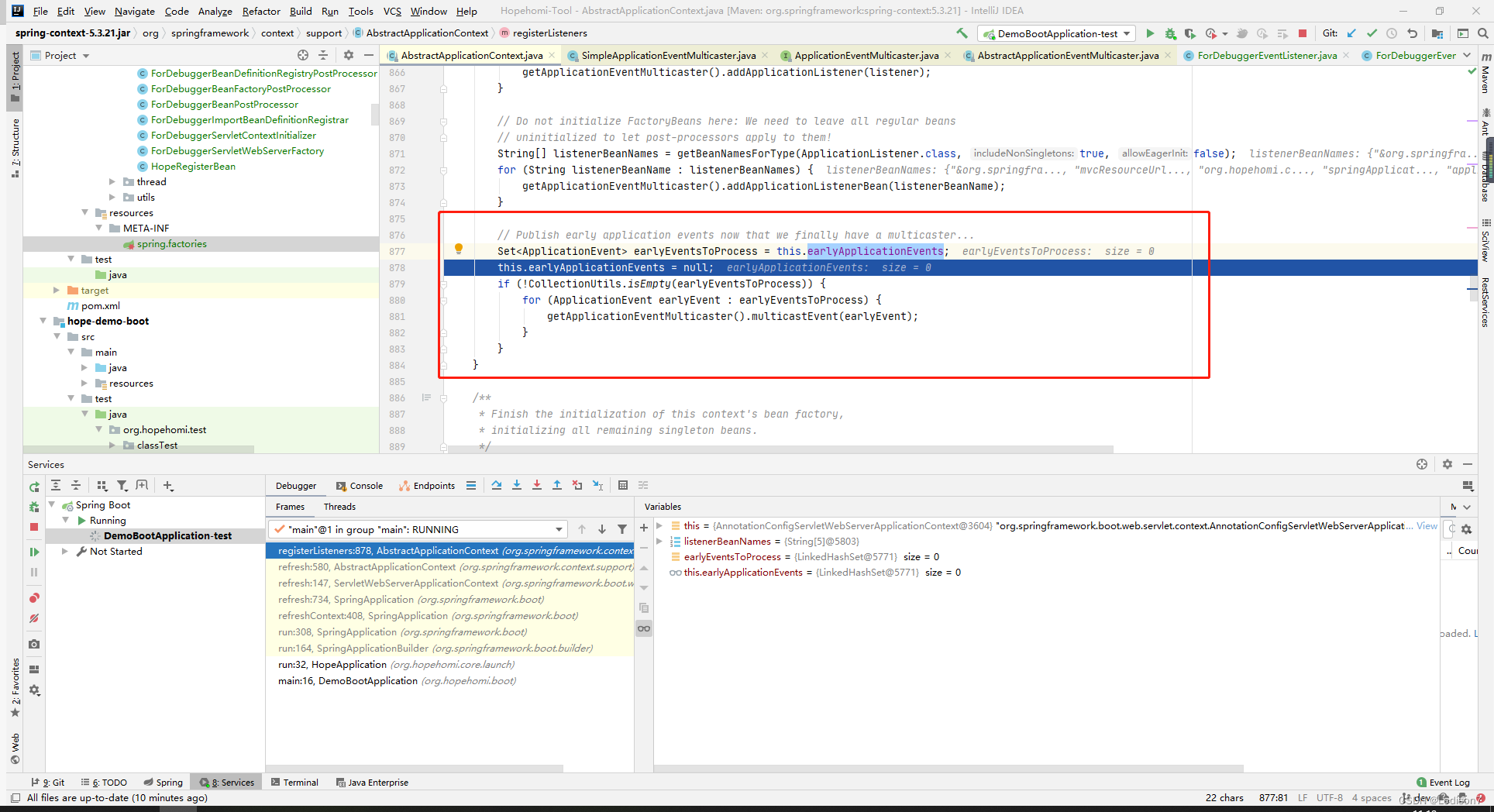
Task: Select frame refresh:580, AbstractApplicationContext
Action: (450, 566)
